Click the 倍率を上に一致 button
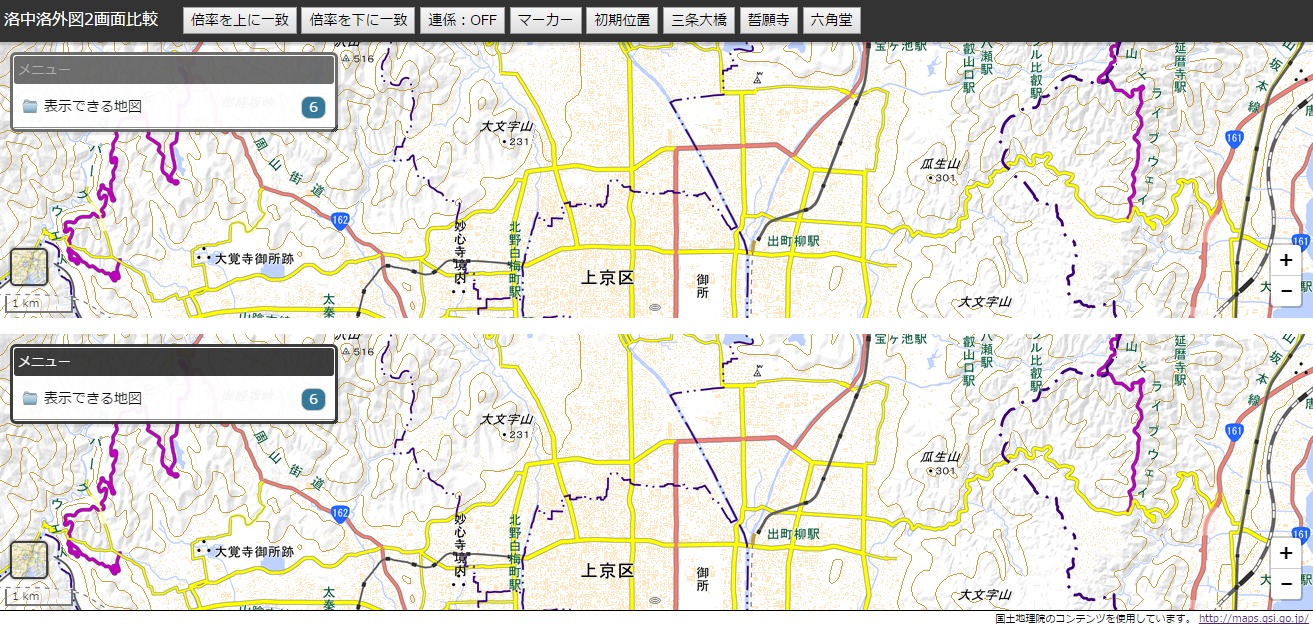1313x643 pixels. click(240, 20)
